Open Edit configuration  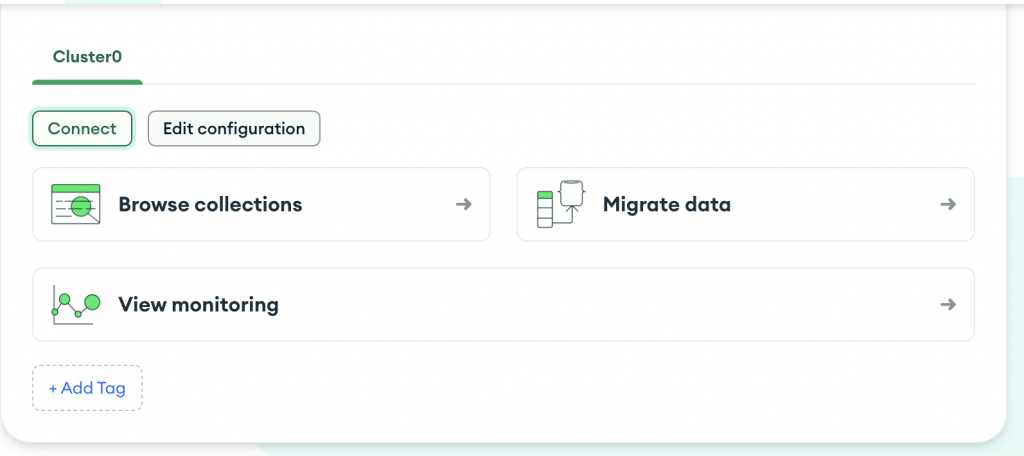coord(234,128)
